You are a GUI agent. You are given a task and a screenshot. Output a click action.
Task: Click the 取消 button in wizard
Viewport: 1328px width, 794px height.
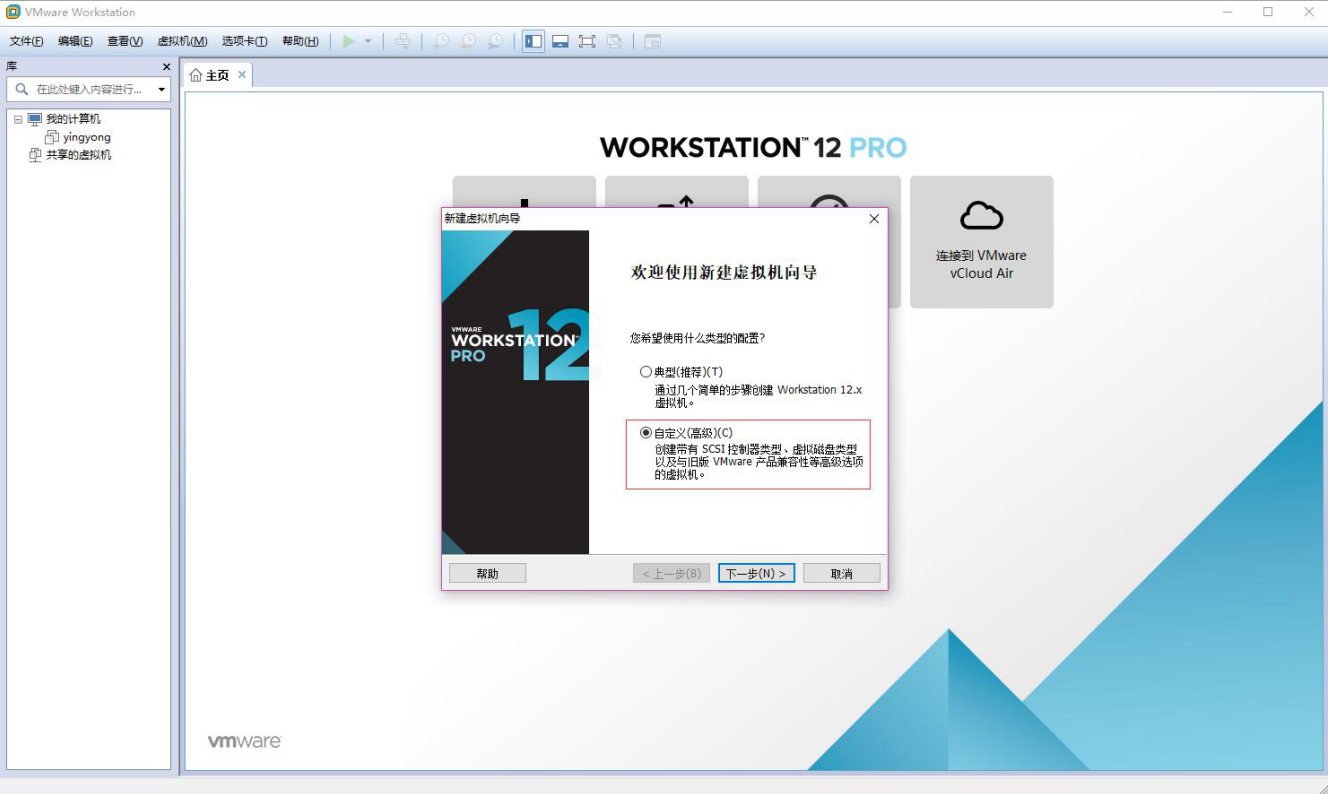pos(842,573)
